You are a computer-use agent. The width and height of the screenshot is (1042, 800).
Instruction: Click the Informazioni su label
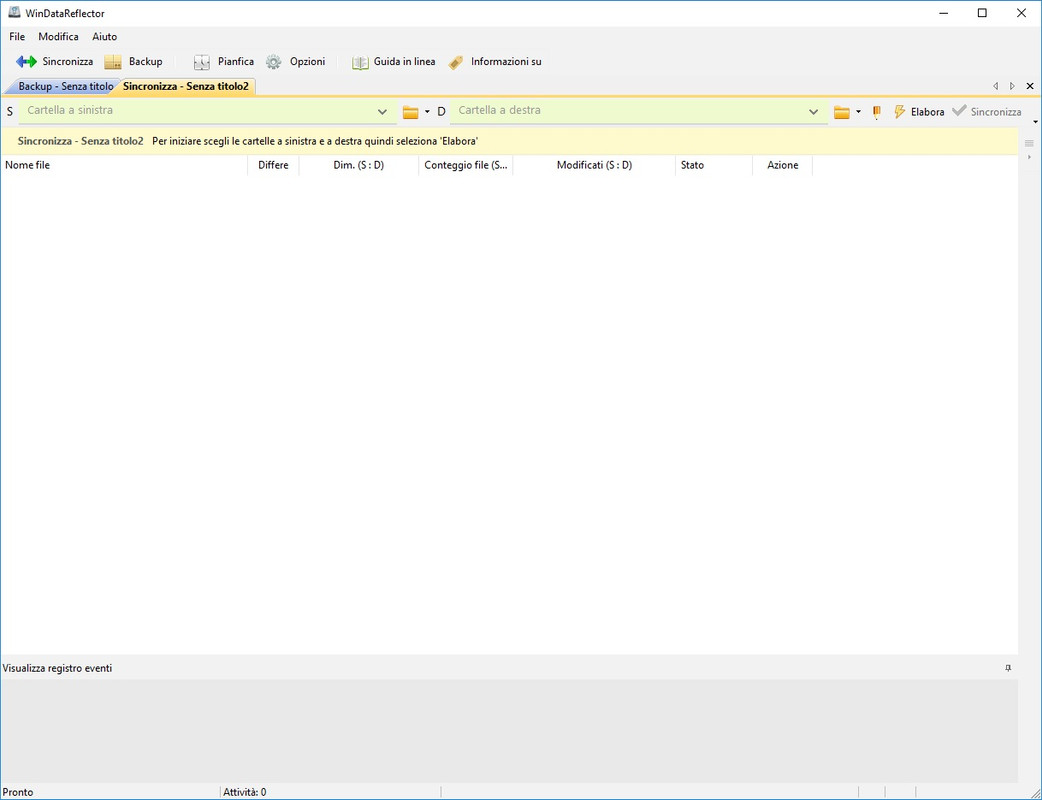click(x=506, y=61)
